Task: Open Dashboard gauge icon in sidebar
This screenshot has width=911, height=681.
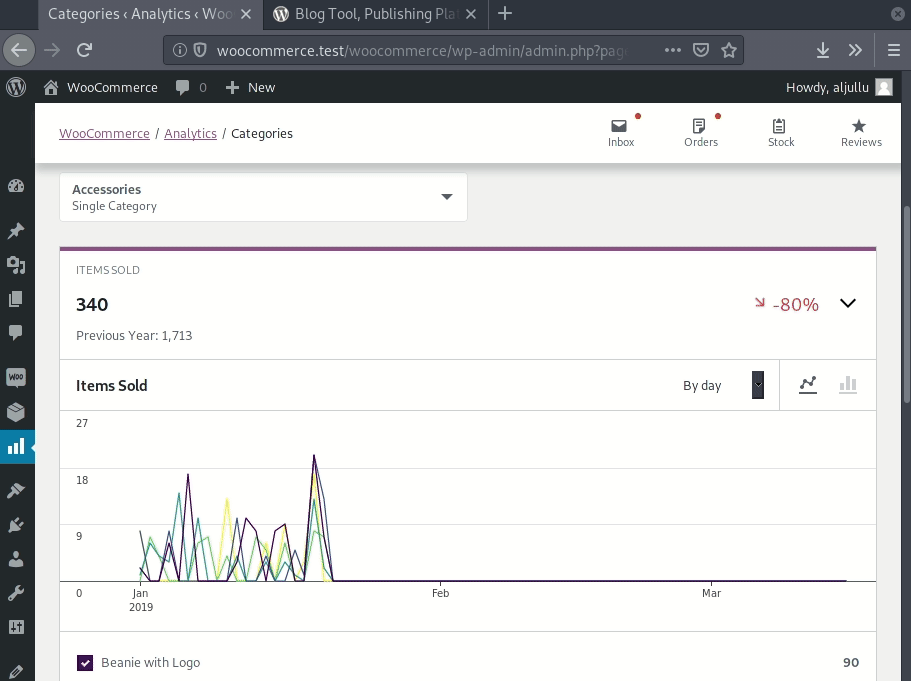Action: (16, 186)
